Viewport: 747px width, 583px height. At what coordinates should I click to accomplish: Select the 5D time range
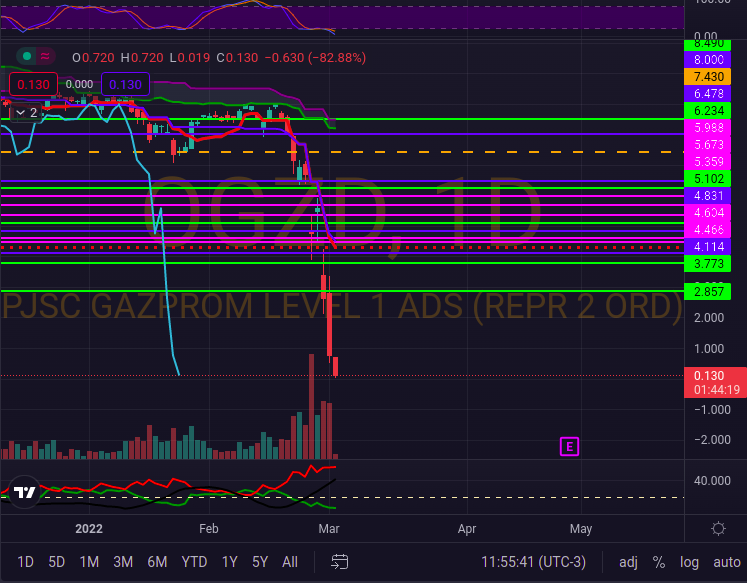57,562
